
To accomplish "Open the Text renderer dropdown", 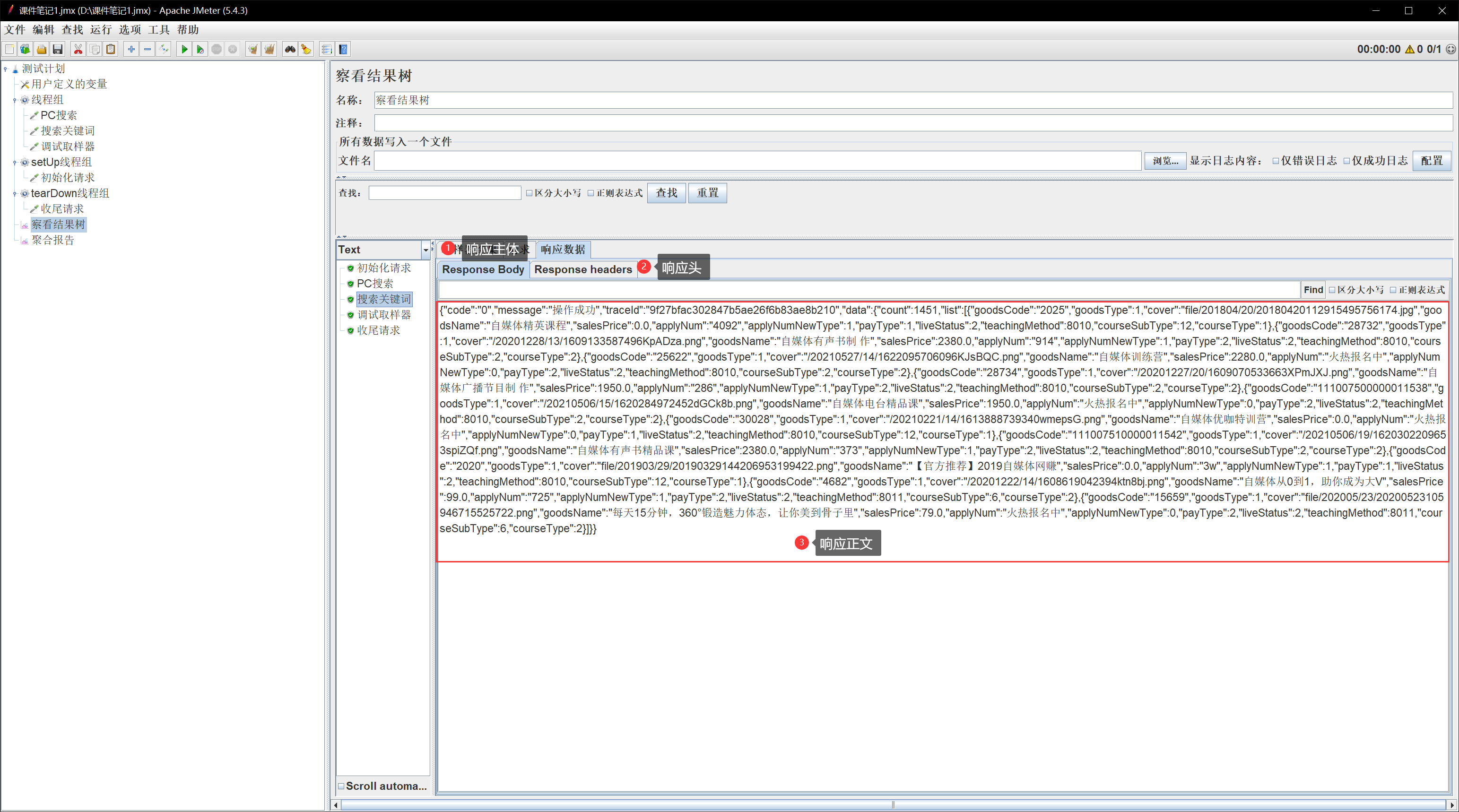I will coord(426,250).
